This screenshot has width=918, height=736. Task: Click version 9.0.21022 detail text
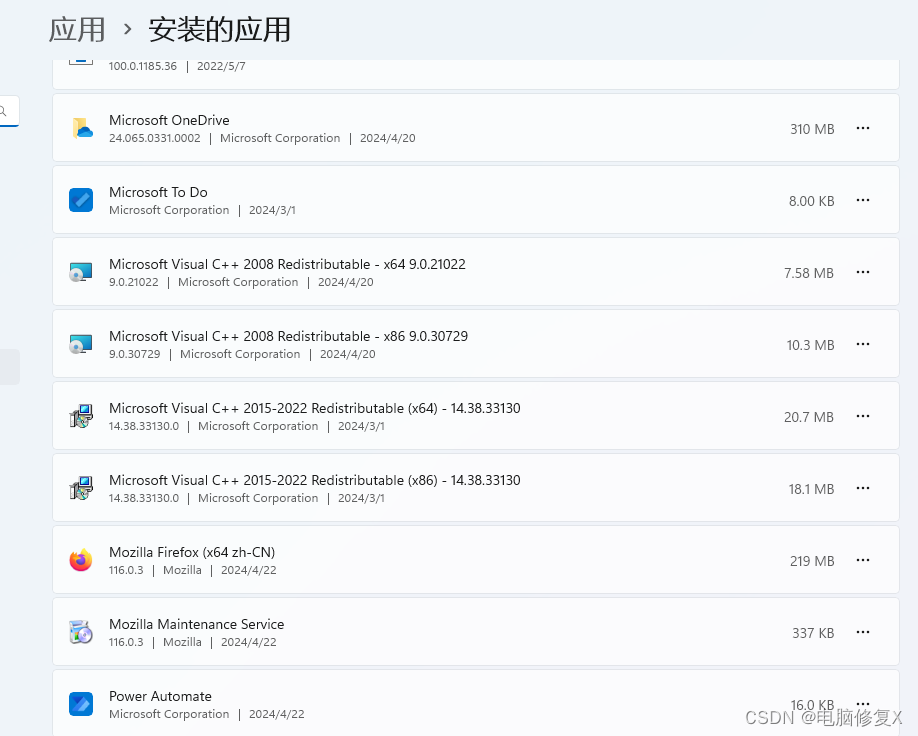coord(133,282)
